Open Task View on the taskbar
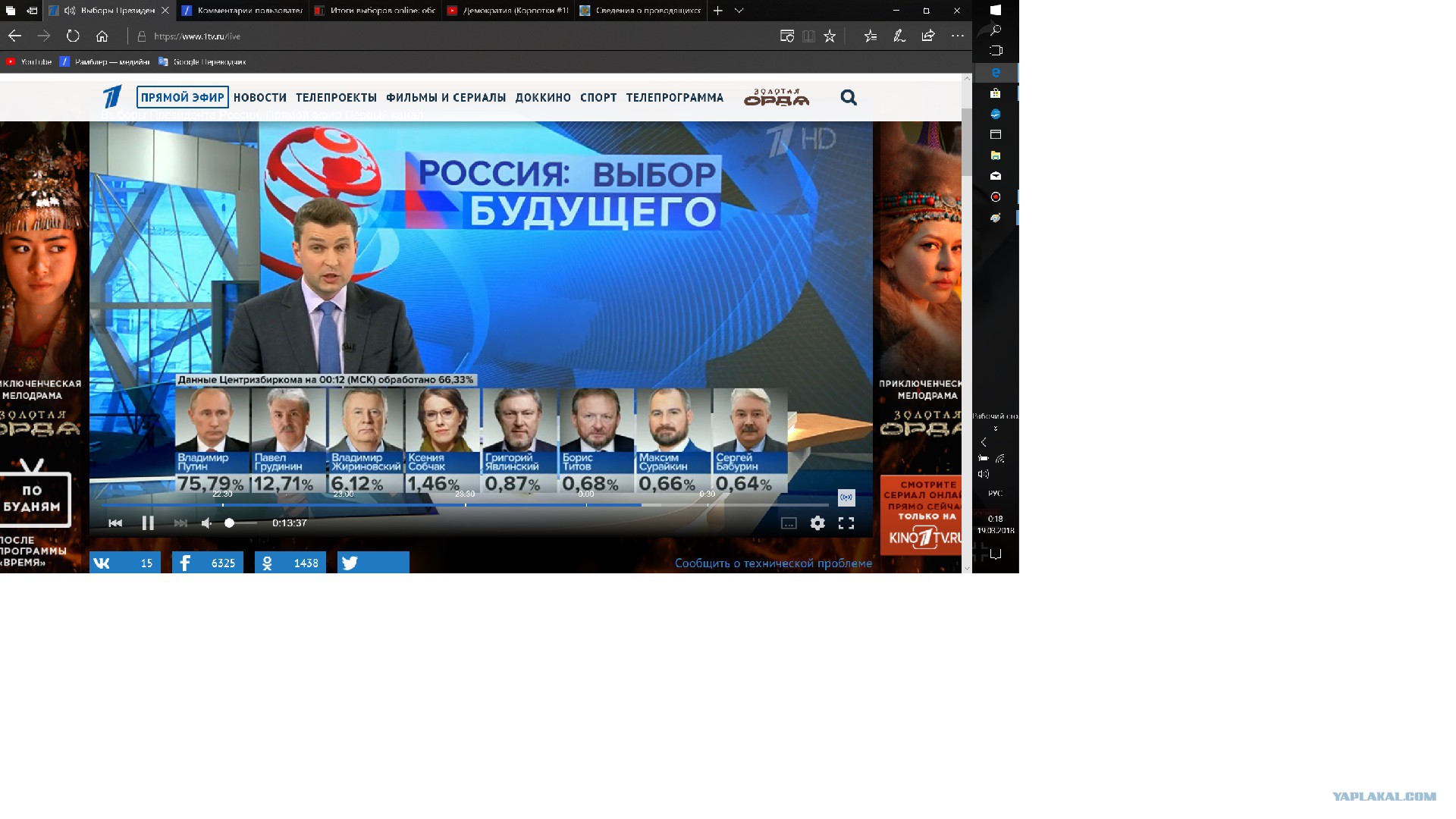This screenshot has height=819, width=1456. click(996, 51)
